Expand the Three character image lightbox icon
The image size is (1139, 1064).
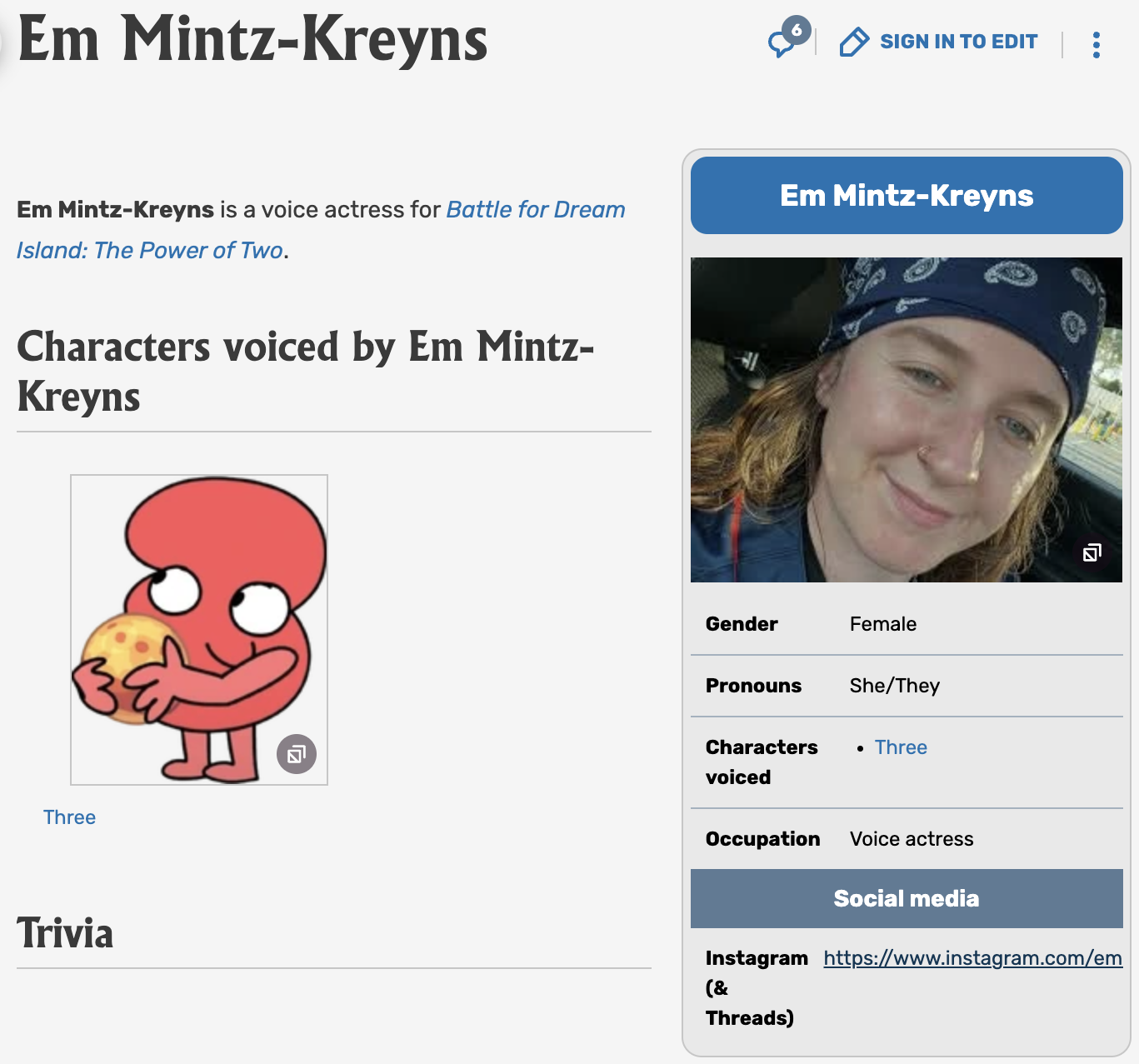point(297,754)
